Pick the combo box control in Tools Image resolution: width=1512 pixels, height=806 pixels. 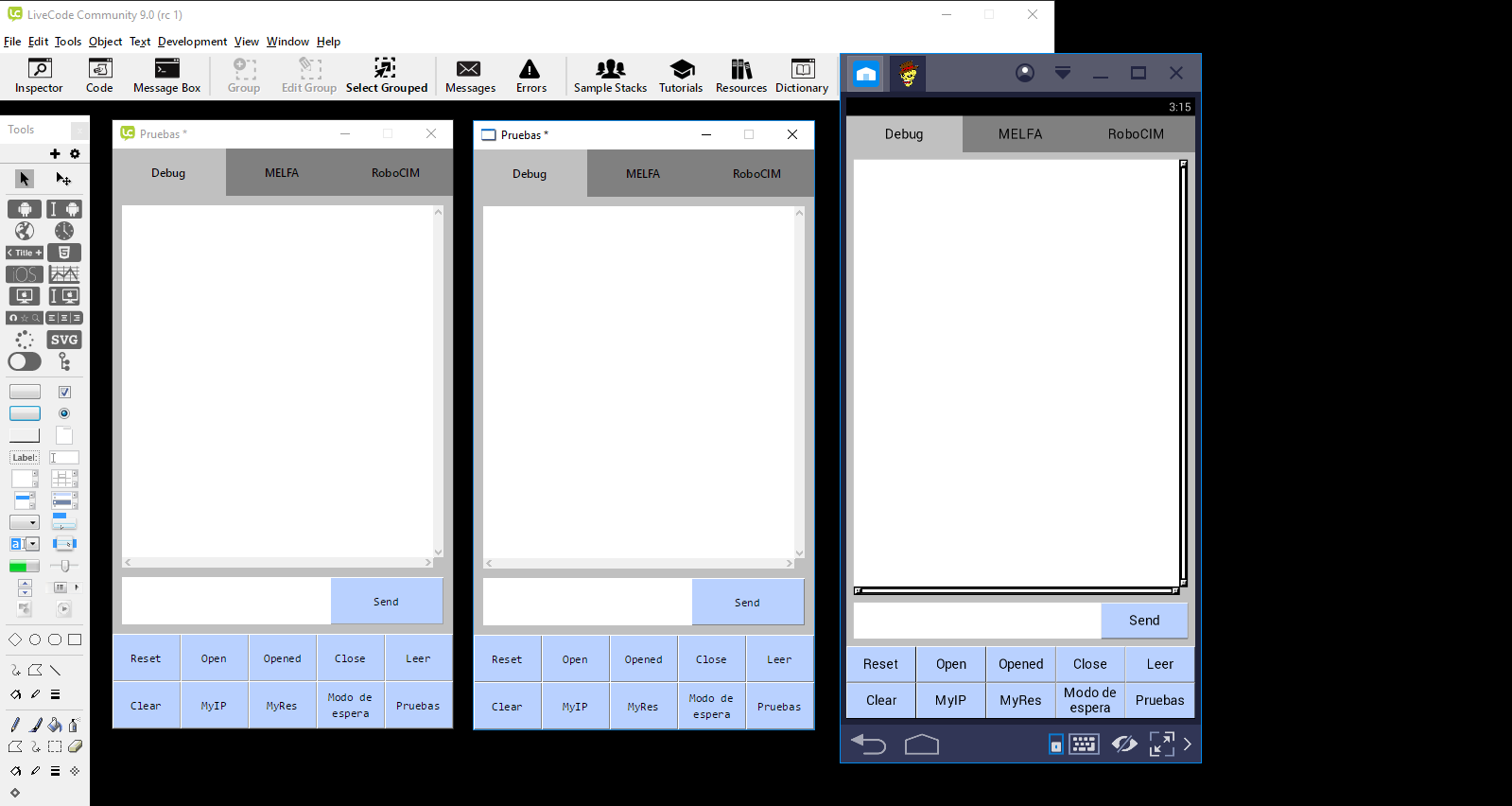point(25,544)
